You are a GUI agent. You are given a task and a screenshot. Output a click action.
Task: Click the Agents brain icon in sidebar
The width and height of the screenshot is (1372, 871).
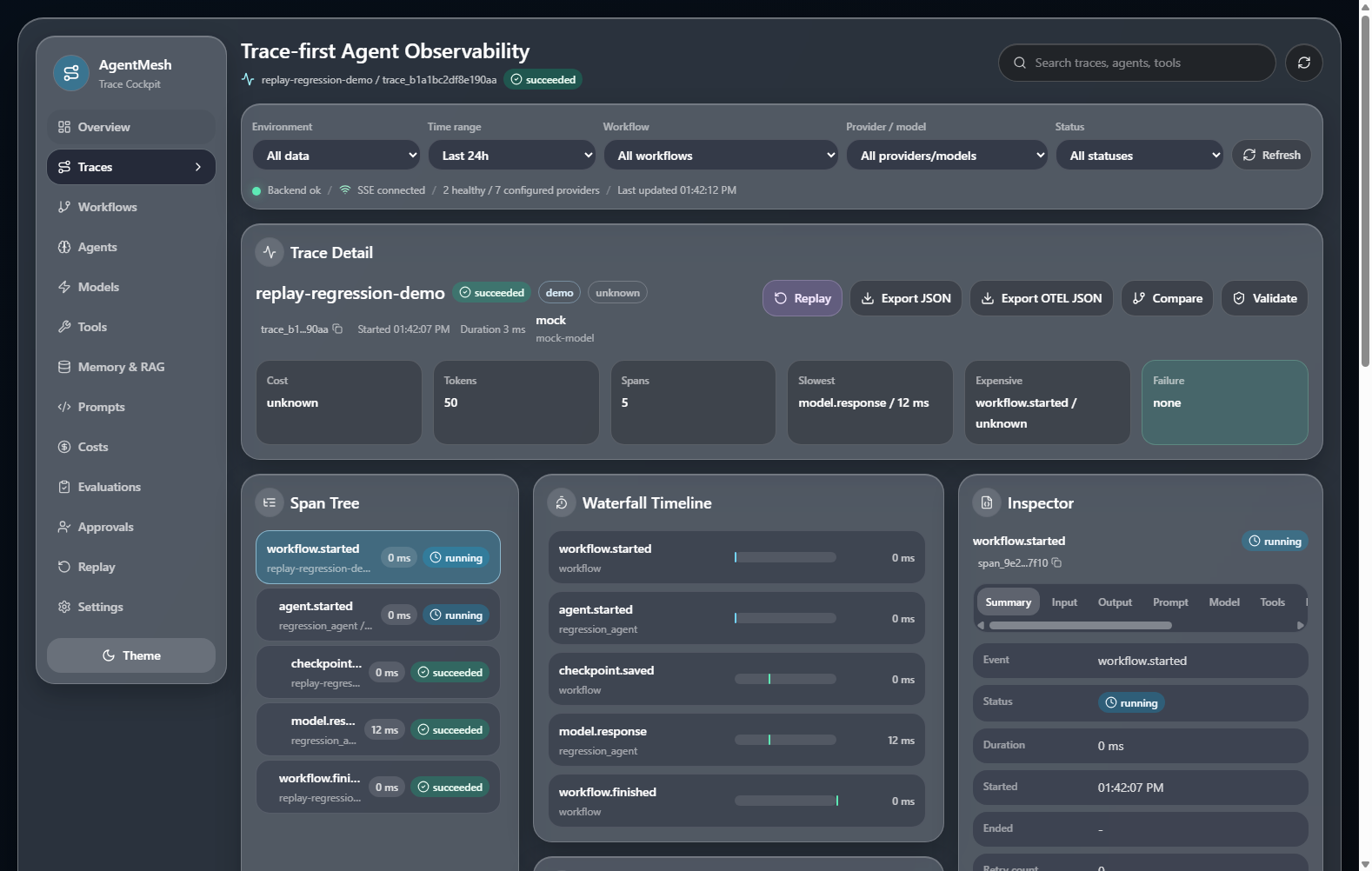[x=64, y=247]
